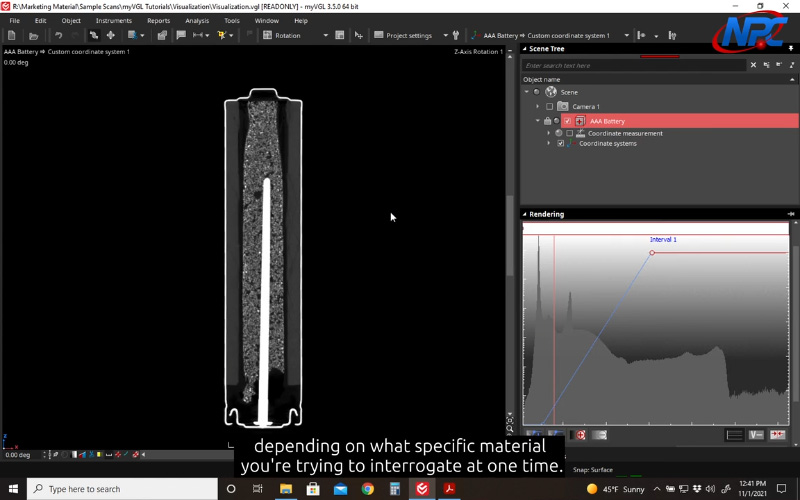
Task: Open the Rotation layout dropdown
Action: click(326, 35)
